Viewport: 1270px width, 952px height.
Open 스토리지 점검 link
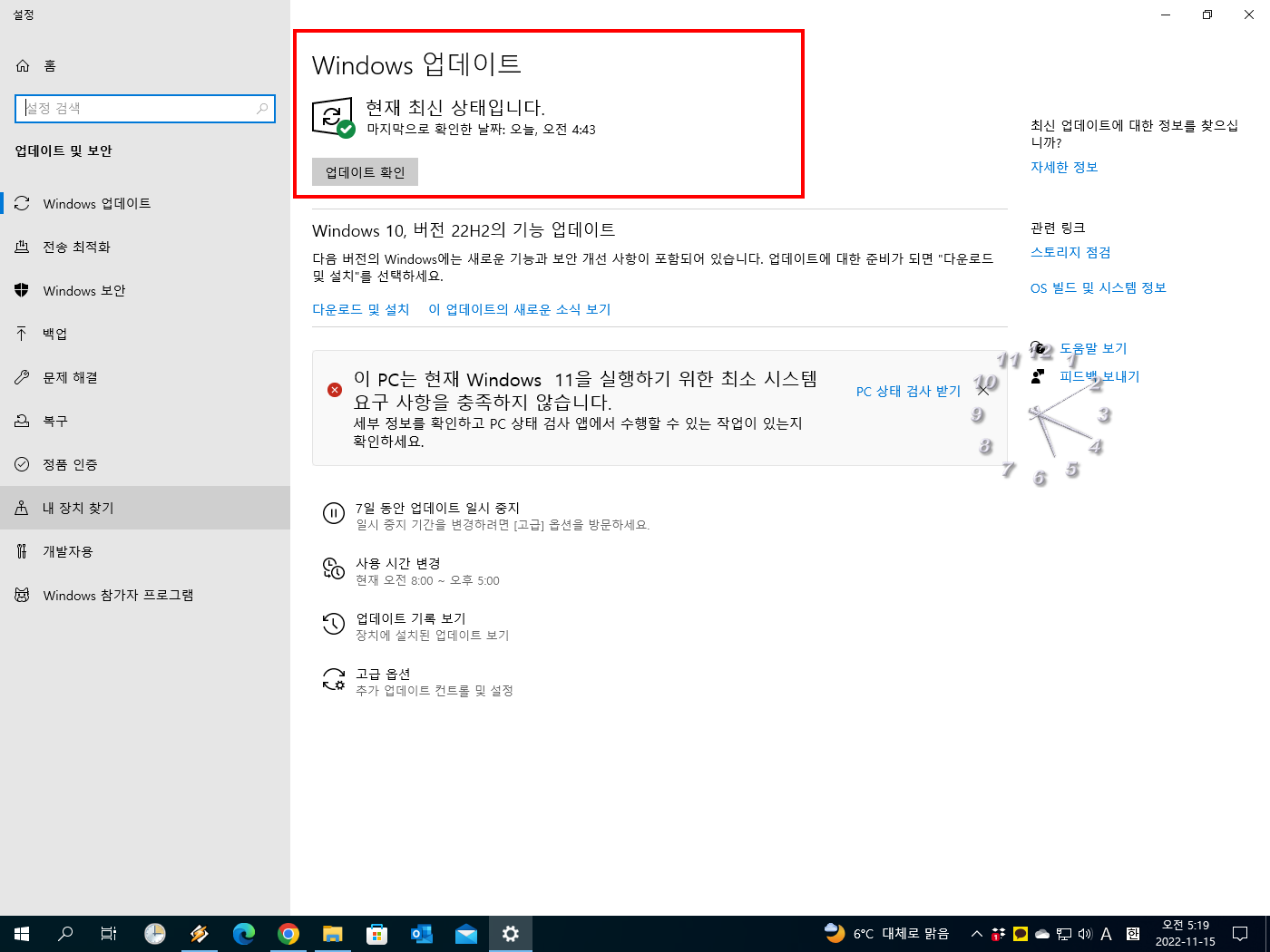point(1070,252)
